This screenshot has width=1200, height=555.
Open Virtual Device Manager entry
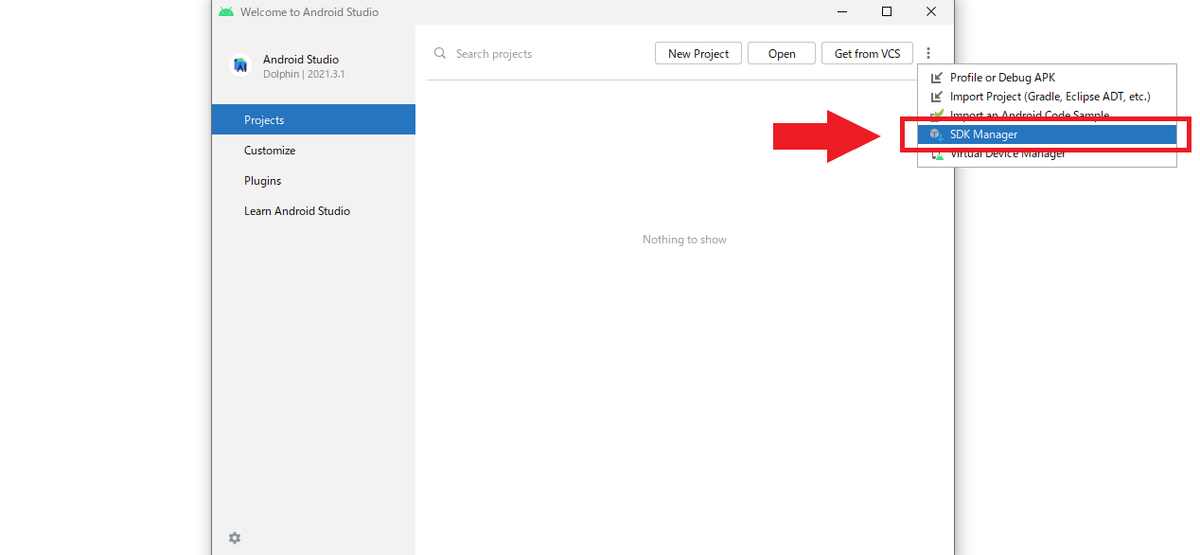pos(1047,154)
